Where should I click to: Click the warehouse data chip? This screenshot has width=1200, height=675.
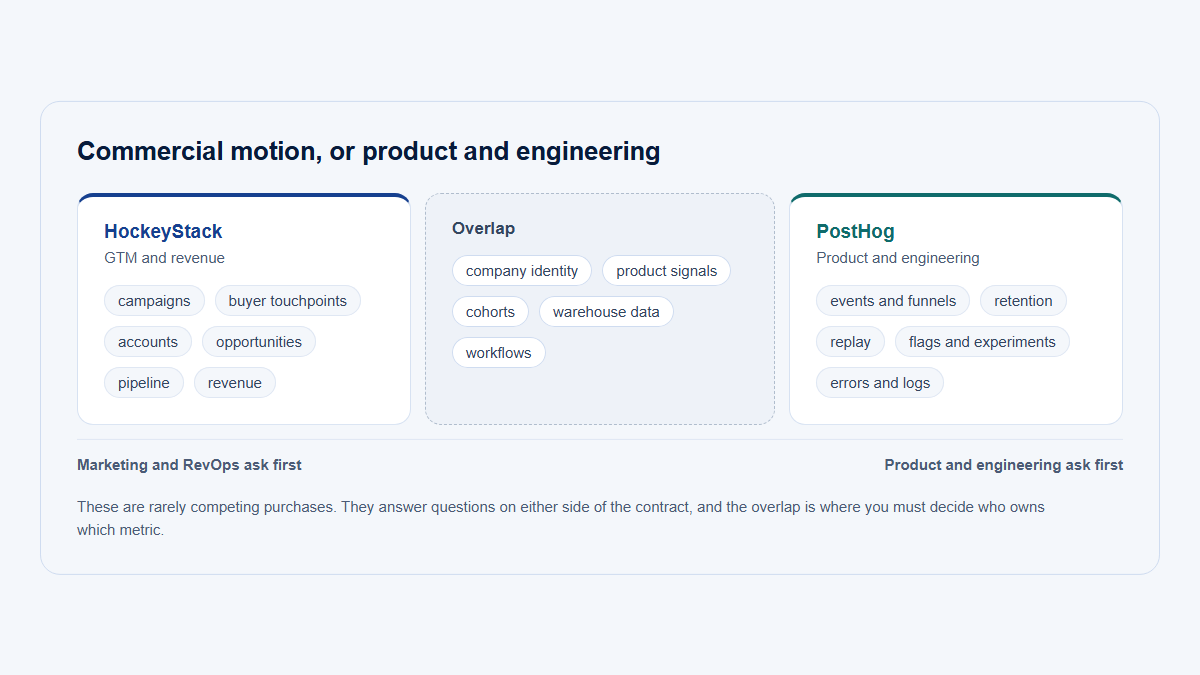[606, 312]
